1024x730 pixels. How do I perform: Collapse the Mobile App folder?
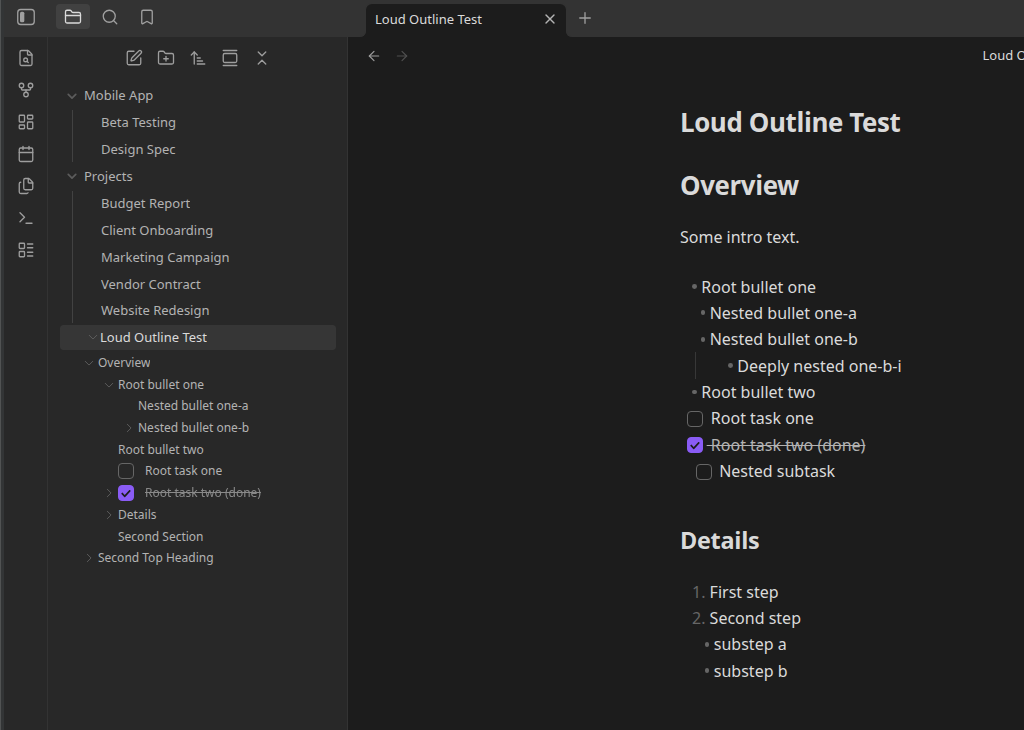(x=72, y=96)
